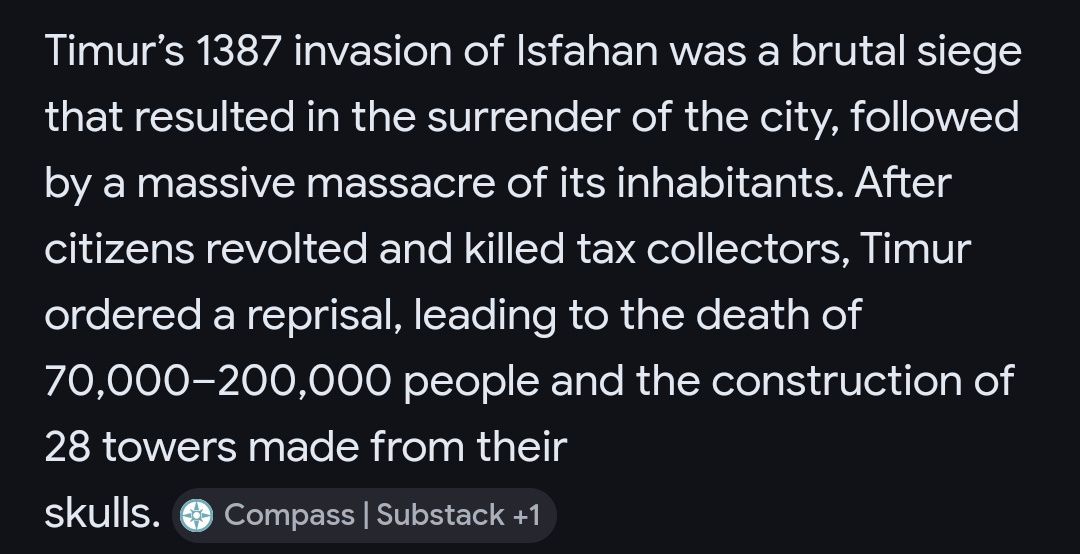The image size is (1080, 554).
Task: Expand the +1 additional sources indicator
Action: point(527,515)
